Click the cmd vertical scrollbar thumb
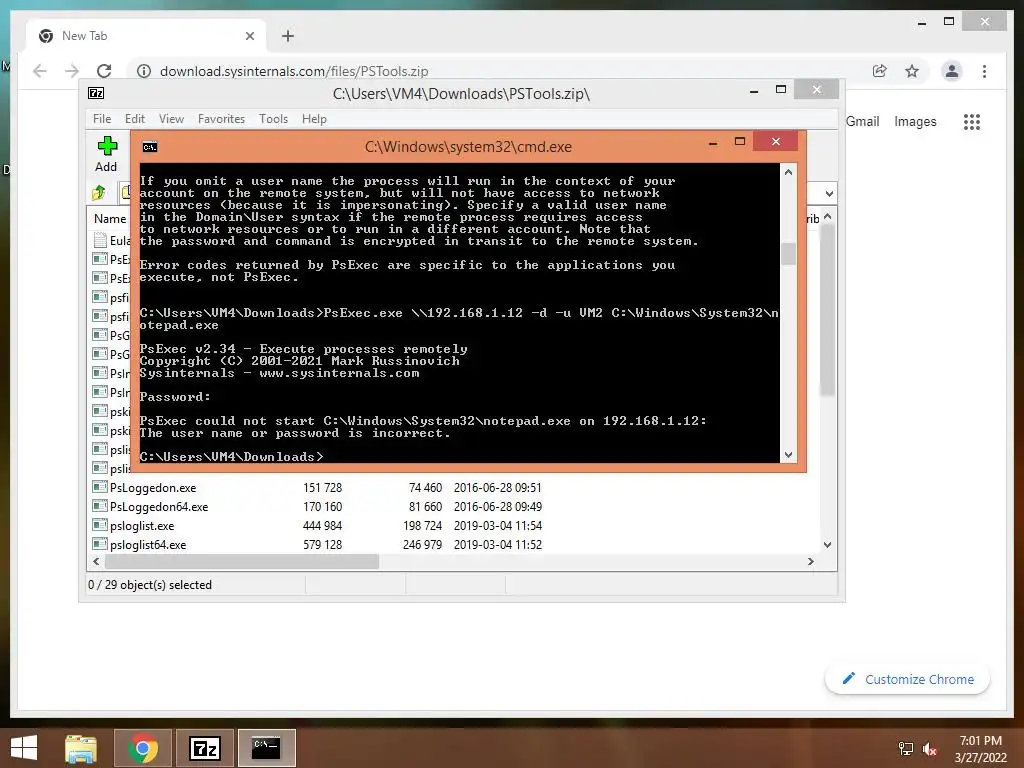The height and width of the screenshot is (768, 1024). (788, 254)
